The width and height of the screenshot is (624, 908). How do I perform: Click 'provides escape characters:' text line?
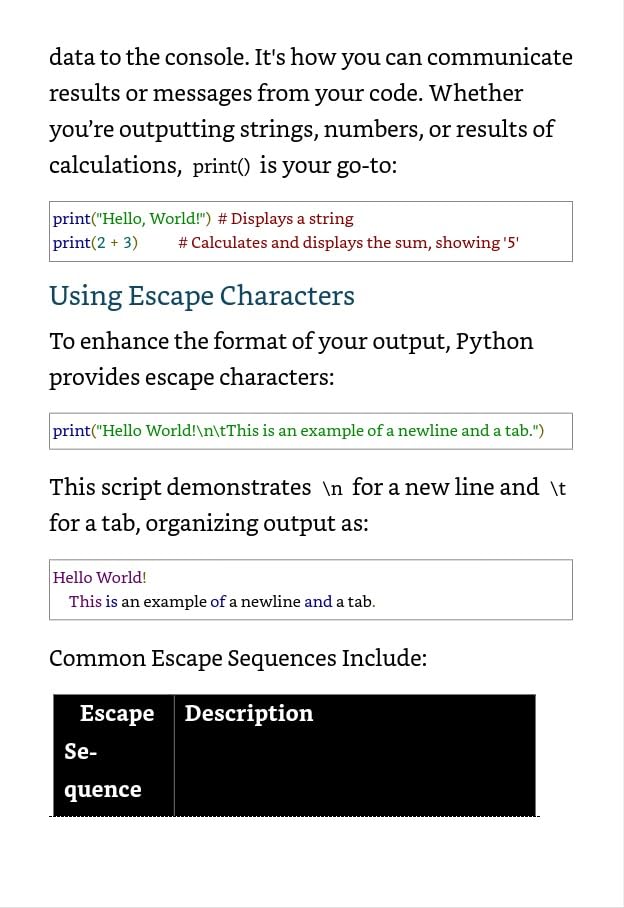(x=192, y=378)
